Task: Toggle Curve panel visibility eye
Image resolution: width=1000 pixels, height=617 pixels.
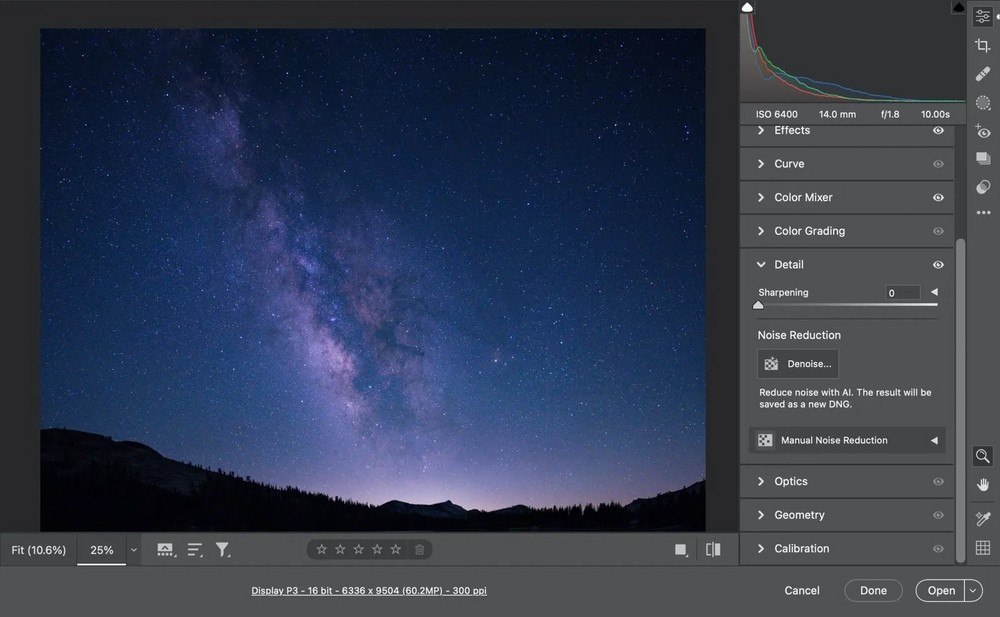Action: (938, 164)
